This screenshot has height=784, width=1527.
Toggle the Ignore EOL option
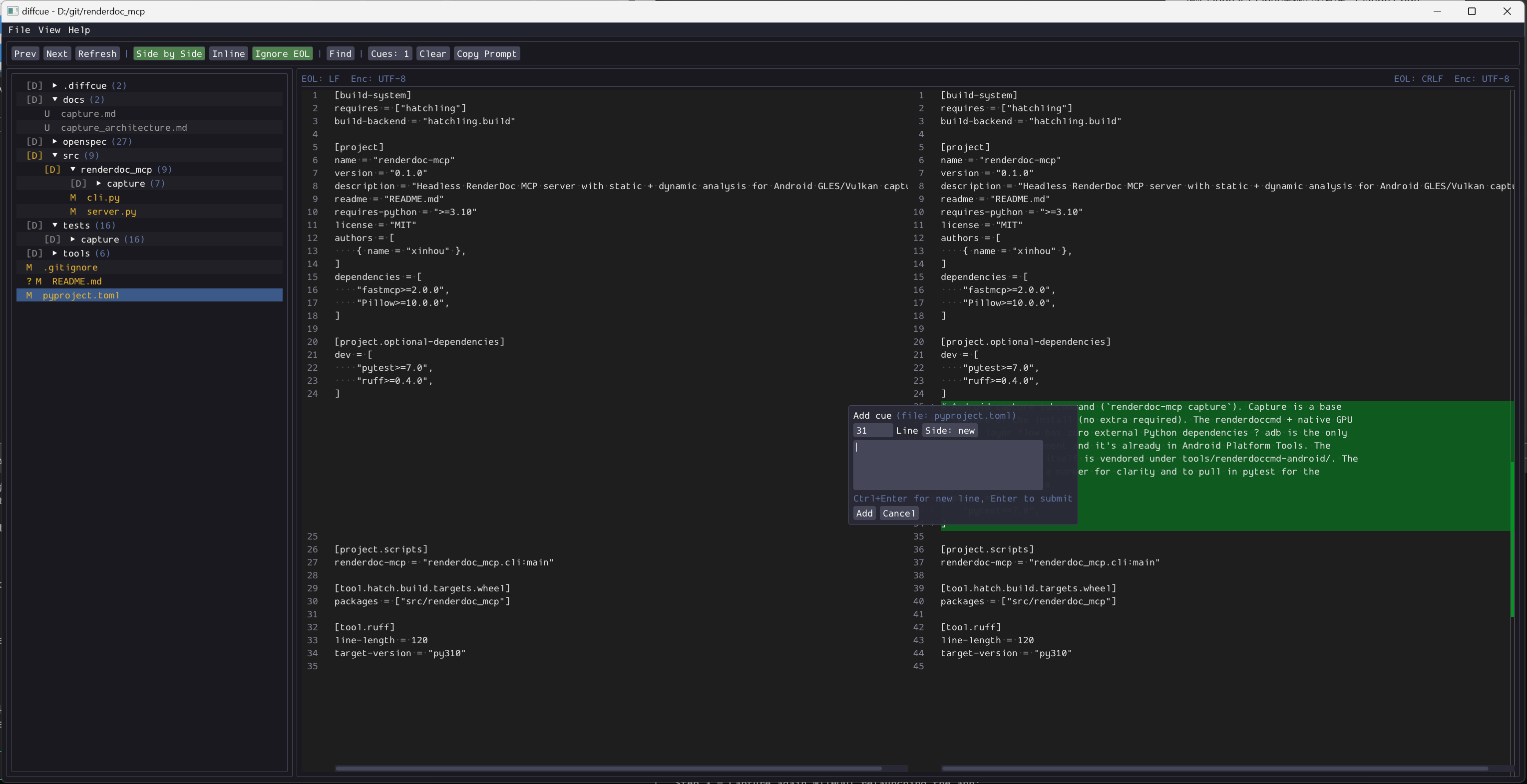(x=282, y=54)
